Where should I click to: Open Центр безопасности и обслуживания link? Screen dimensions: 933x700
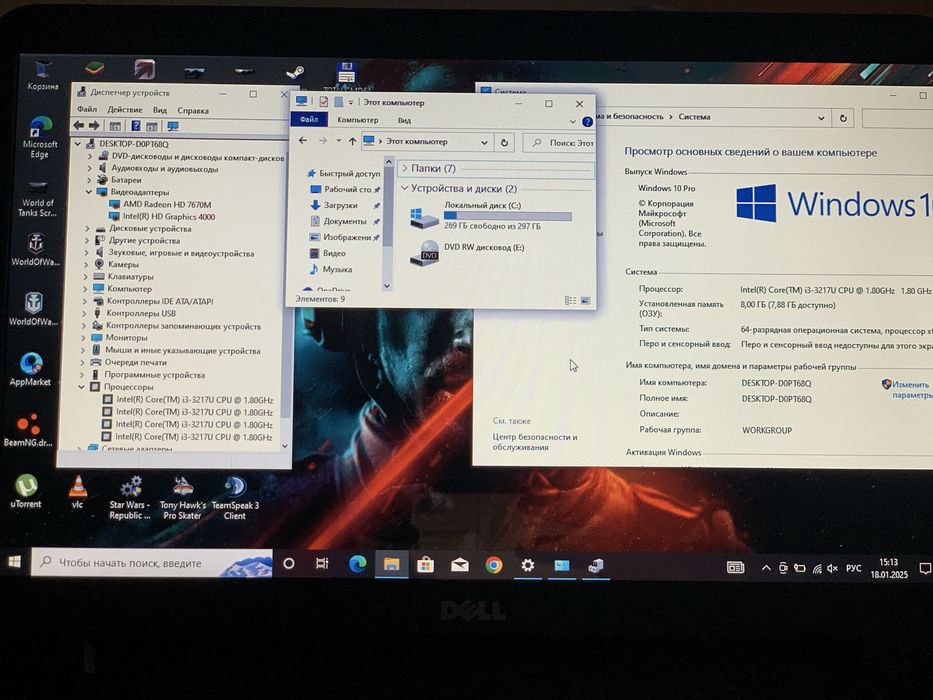pyautogui.click(x=535, y=442)
